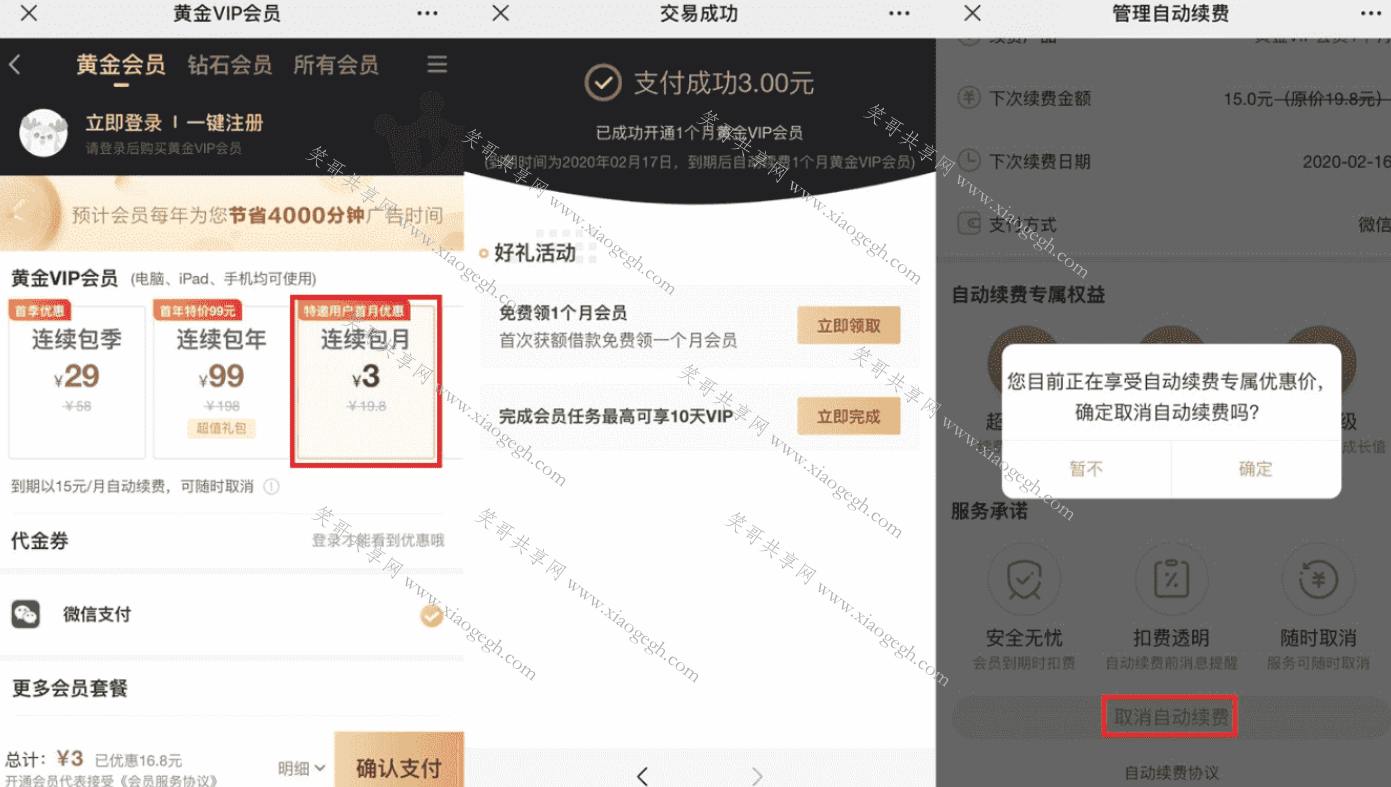Image resolution: width=1391 pixels, height=787 pixels.
Task: Toggle the 微信支付 selection checkmark
Action: click(x=431, y=615)
